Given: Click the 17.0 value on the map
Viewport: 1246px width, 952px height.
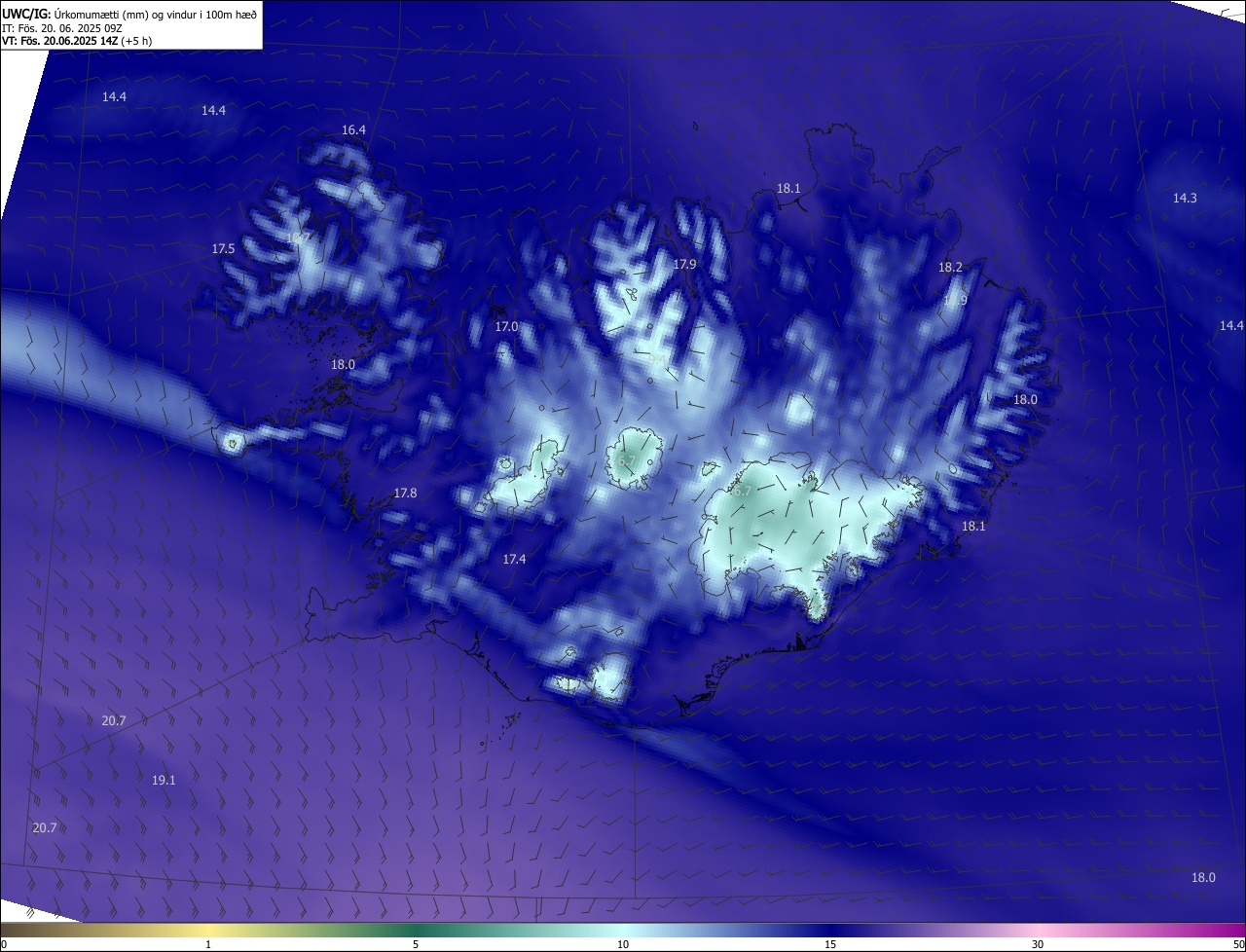Looking at the screenshot, I should (x=506, y=327).
